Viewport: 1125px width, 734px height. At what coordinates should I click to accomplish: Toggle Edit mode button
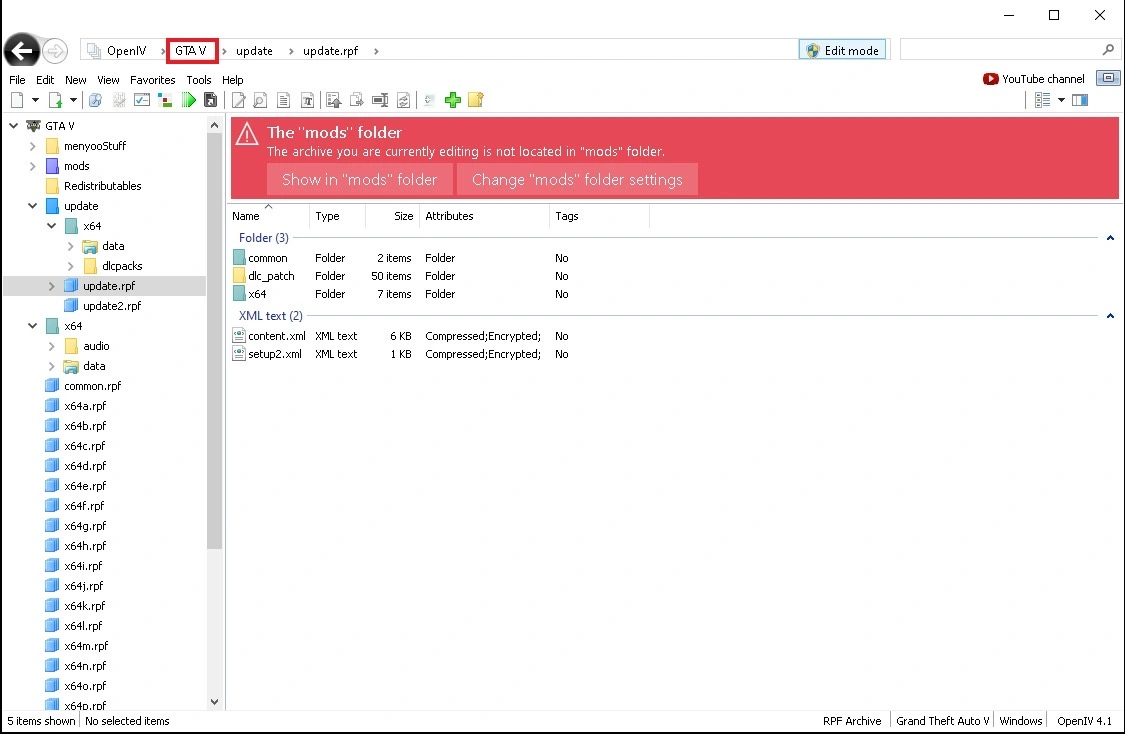(x=843, y=50)
